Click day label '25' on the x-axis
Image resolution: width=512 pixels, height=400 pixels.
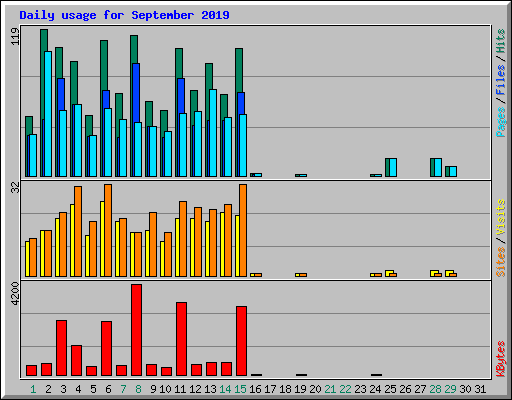pyautogui.click(x=390, y=389)
